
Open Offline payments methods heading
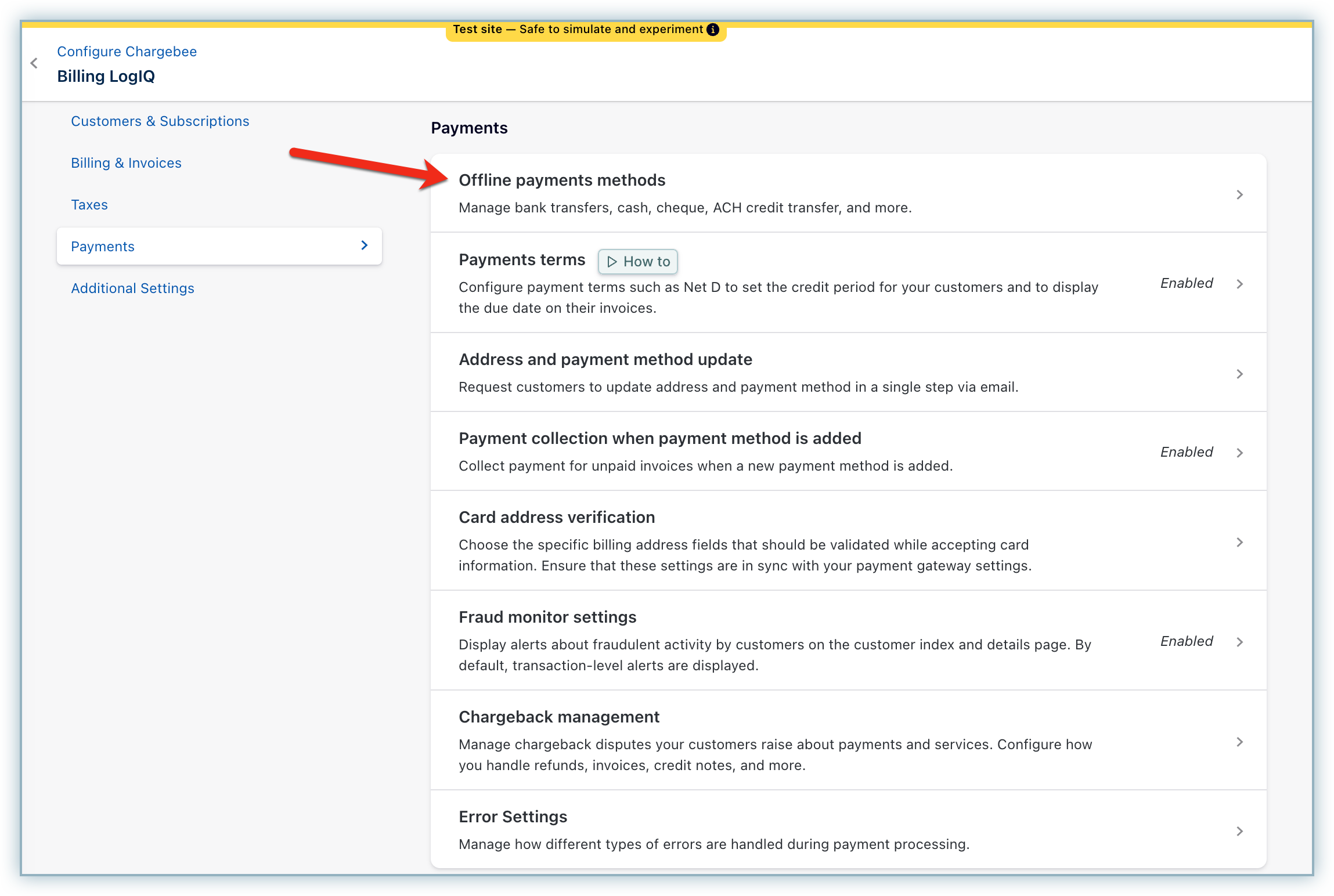(x=561, y=180)
